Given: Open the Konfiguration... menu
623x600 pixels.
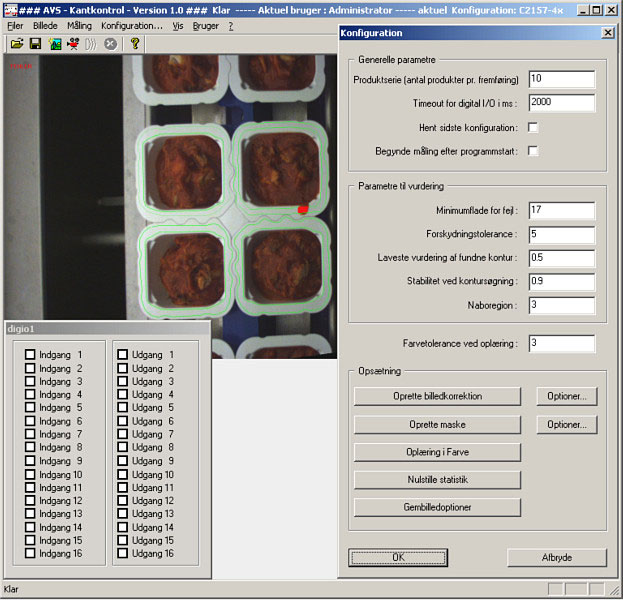Looking at the screenshot, I should (x=132, y=26).
